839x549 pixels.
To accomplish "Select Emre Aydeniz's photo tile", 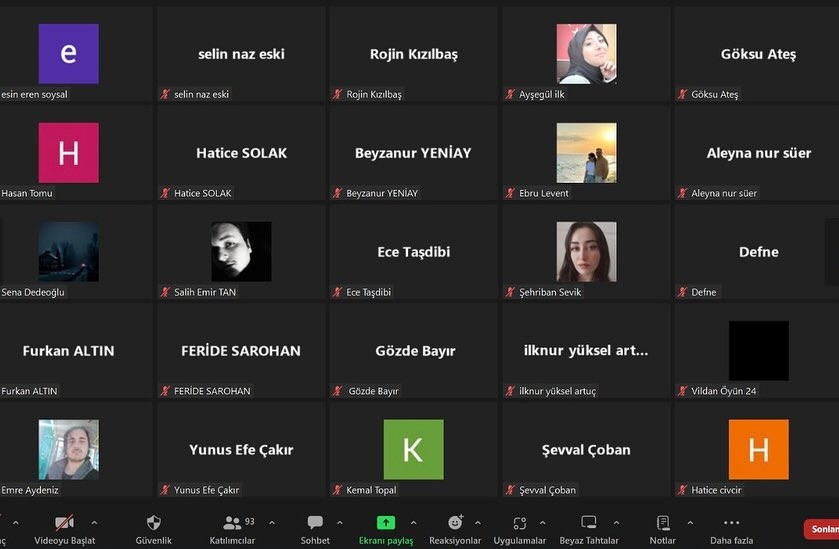I will coord(68,449).
